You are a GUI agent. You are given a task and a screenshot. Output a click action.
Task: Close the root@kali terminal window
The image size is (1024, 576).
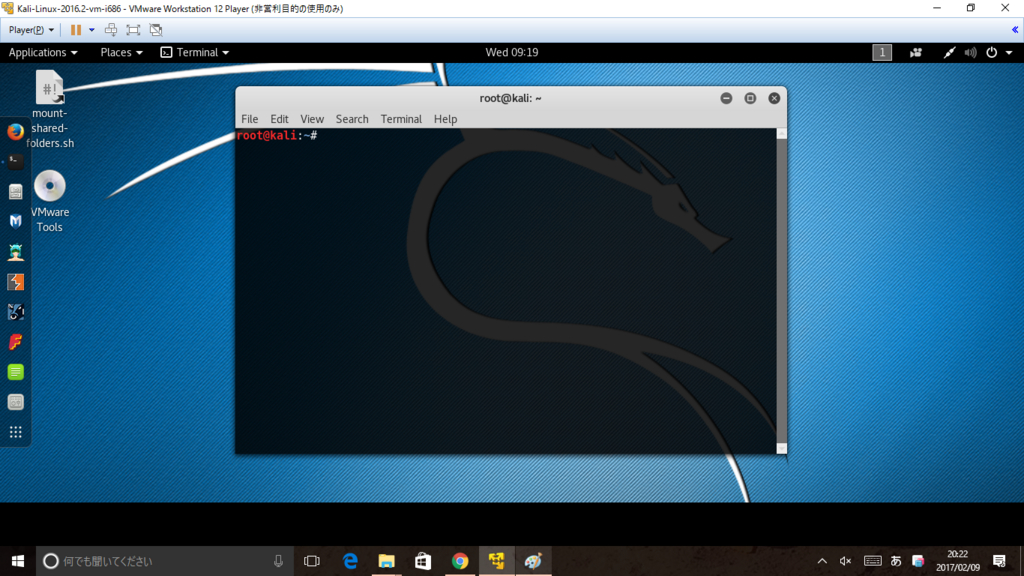click(774, 98)
